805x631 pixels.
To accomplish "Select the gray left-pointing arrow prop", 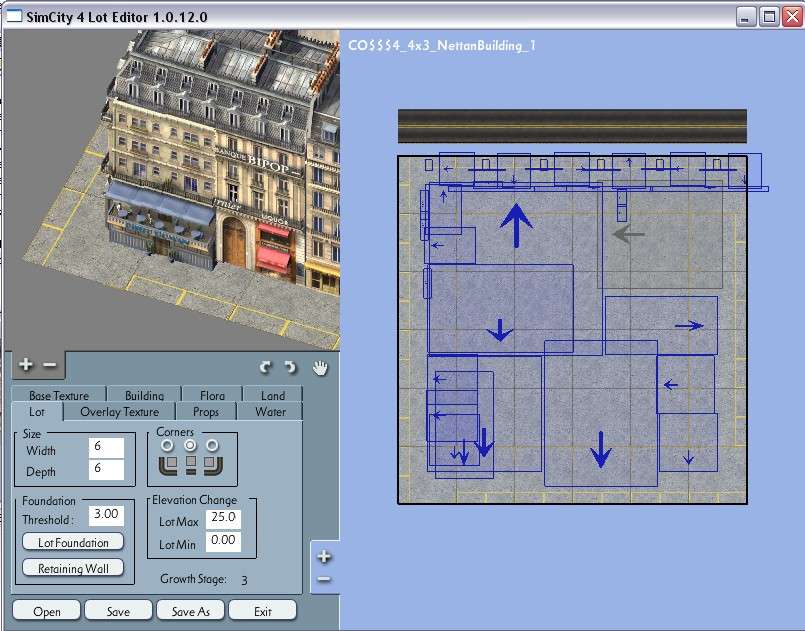I will click(629, 234).
